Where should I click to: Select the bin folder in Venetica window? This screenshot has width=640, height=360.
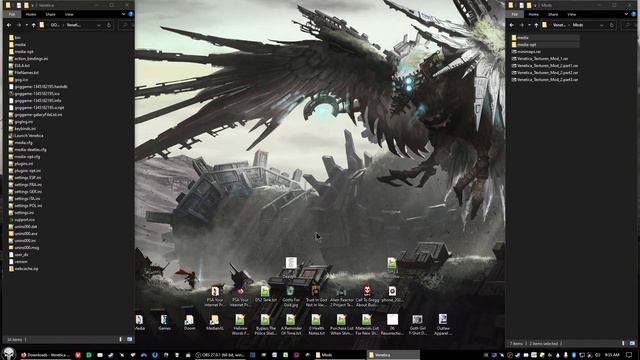click(15, 38)
